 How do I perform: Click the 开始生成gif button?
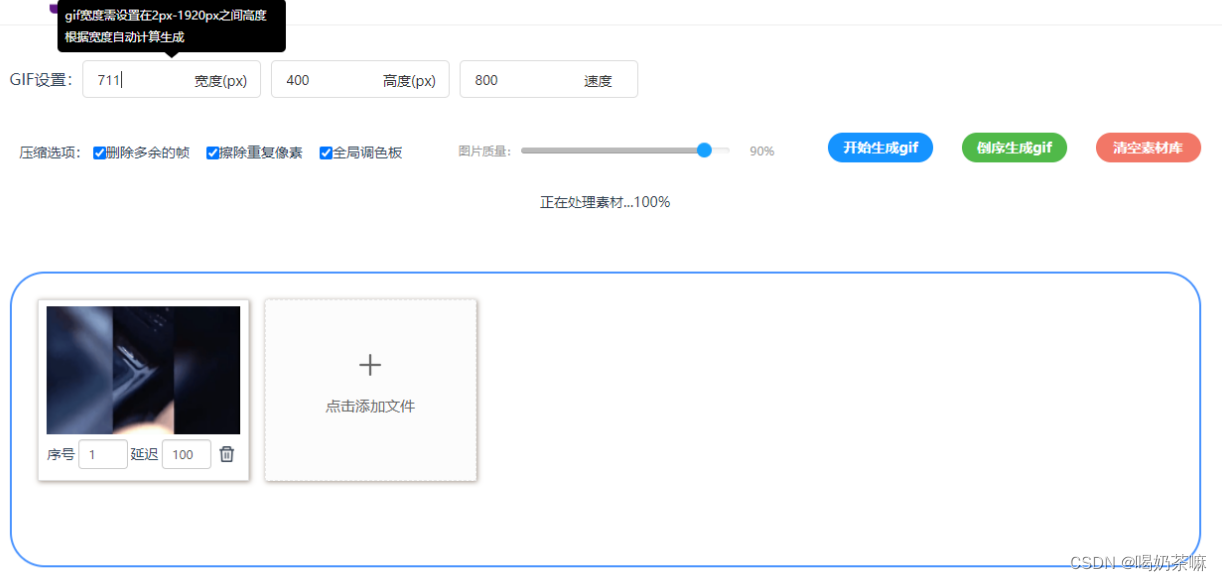[880, 148]
